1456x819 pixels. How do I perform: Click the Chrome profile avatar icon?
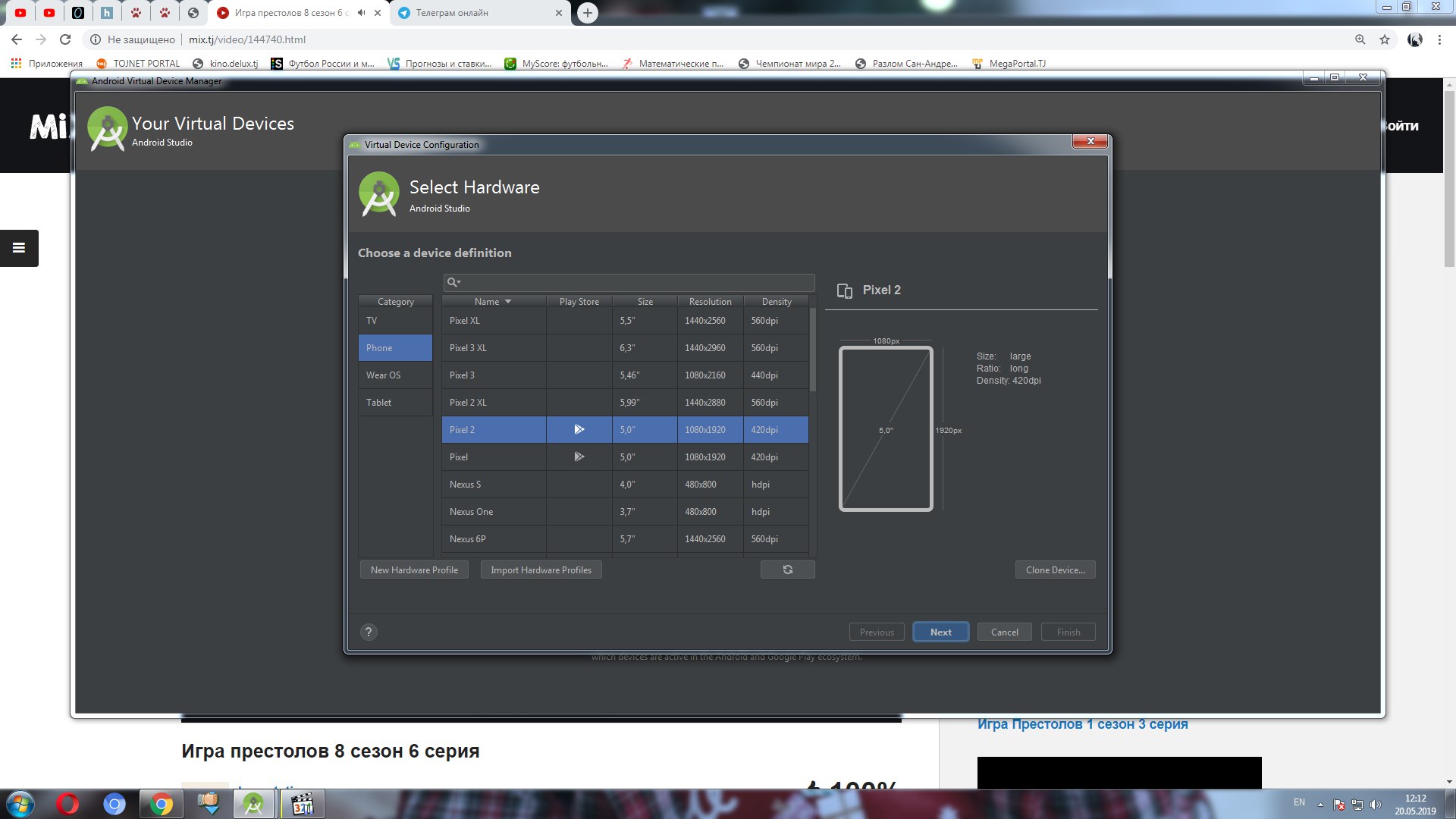(x=1414, y=39)
